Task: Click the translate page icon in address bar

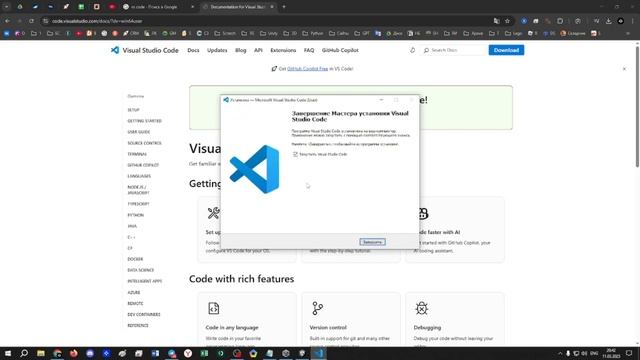Action: (496, 21)
